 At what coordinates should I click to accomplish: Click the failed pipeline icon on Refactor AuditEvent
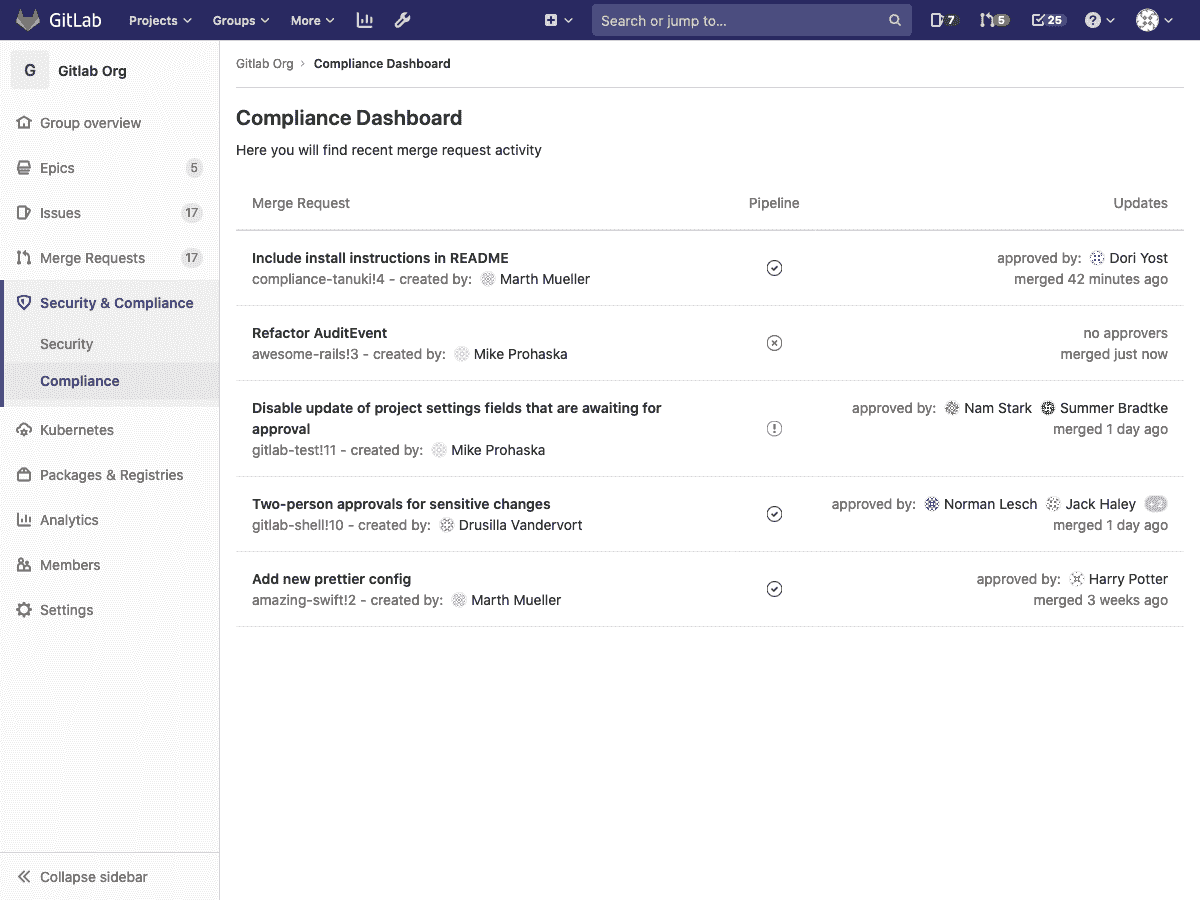[x=774, y=343]
